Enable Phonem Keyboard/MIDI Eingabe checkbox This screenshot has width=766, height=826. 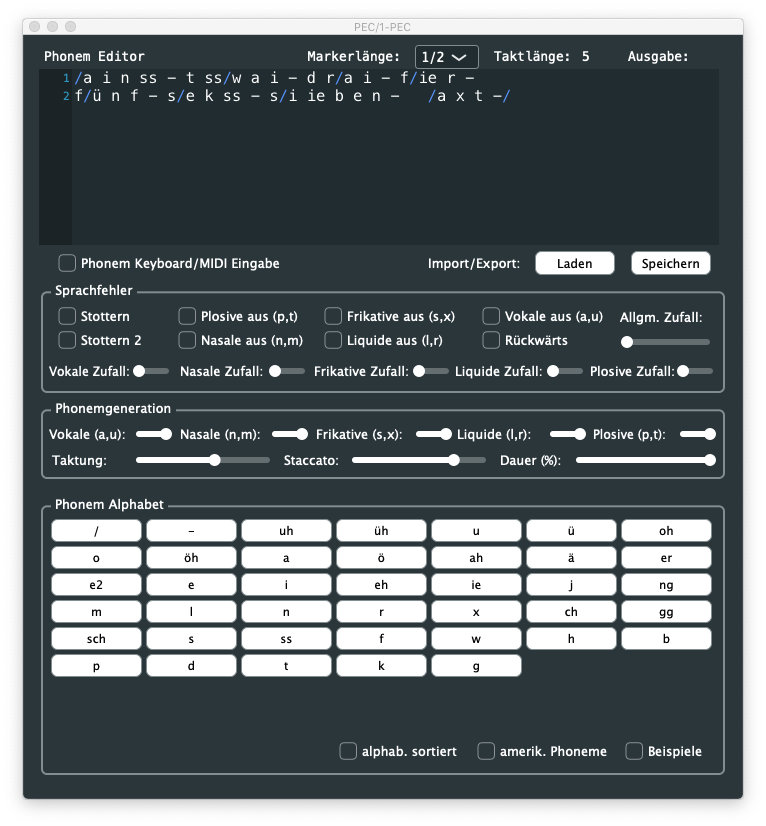click(x=67, y=263)
